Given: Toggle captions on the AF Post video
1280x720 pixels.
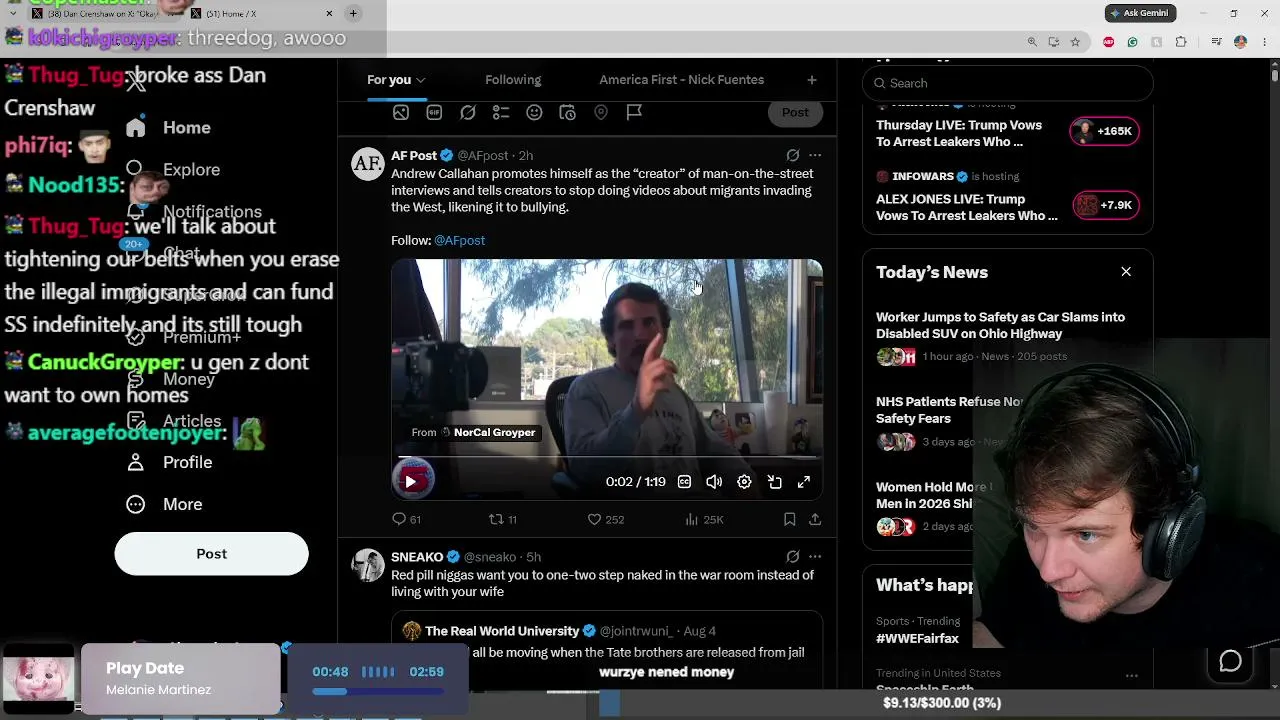Looking at the screenshot, I should [x=684, y=482].
